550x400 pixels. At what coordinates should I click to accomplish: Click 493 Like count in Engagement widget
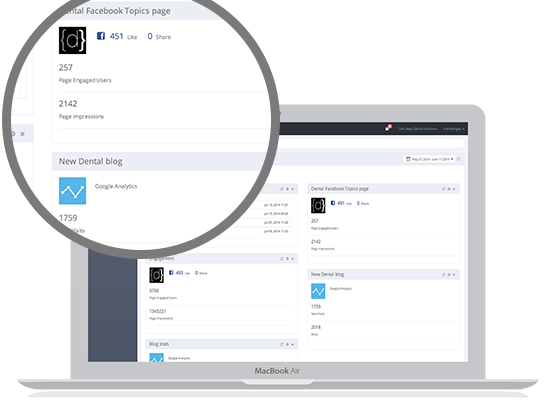point(182,273)
